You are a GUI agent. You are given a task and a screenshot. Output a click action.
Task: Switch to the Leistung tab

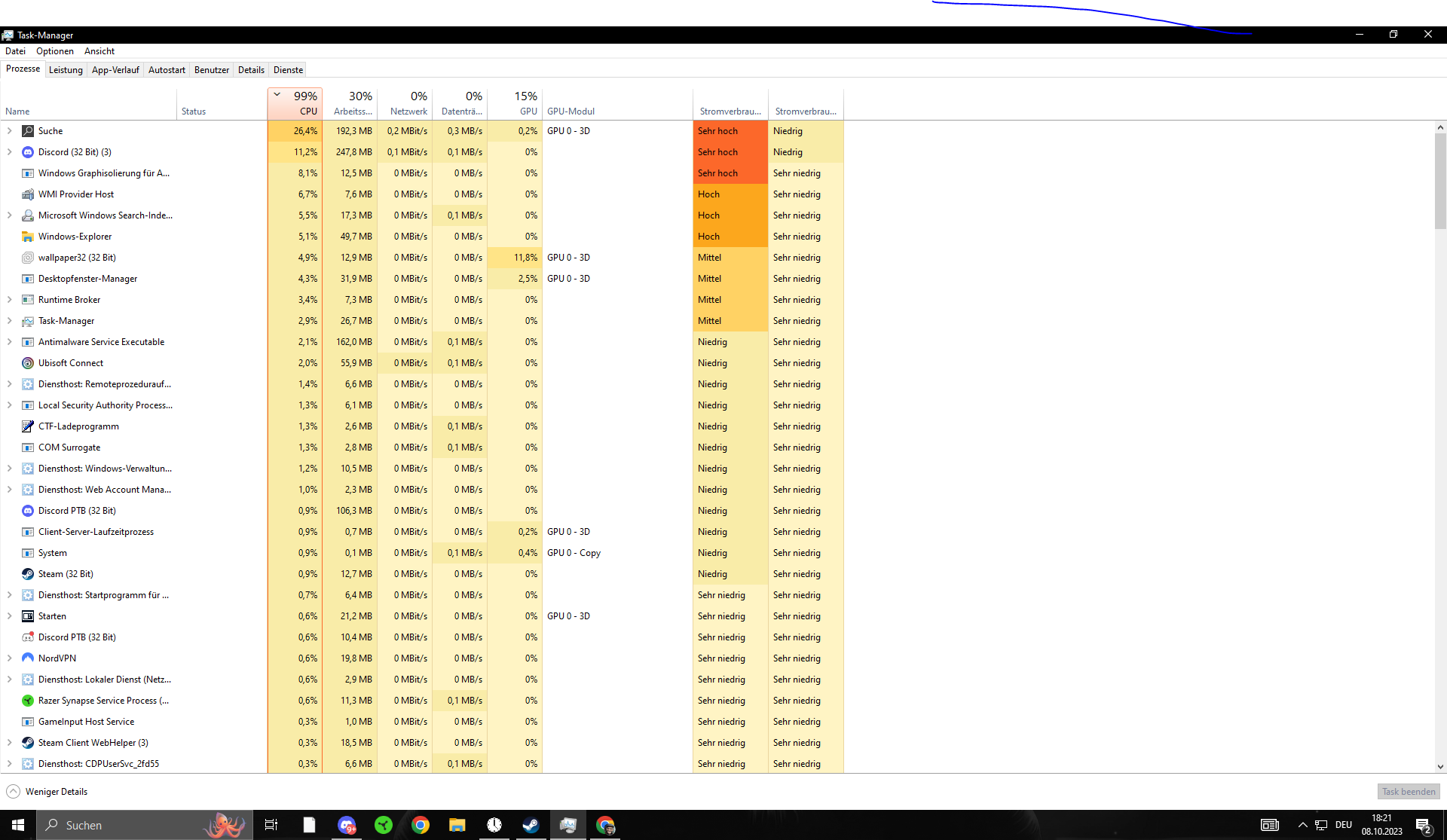[66, 70]
